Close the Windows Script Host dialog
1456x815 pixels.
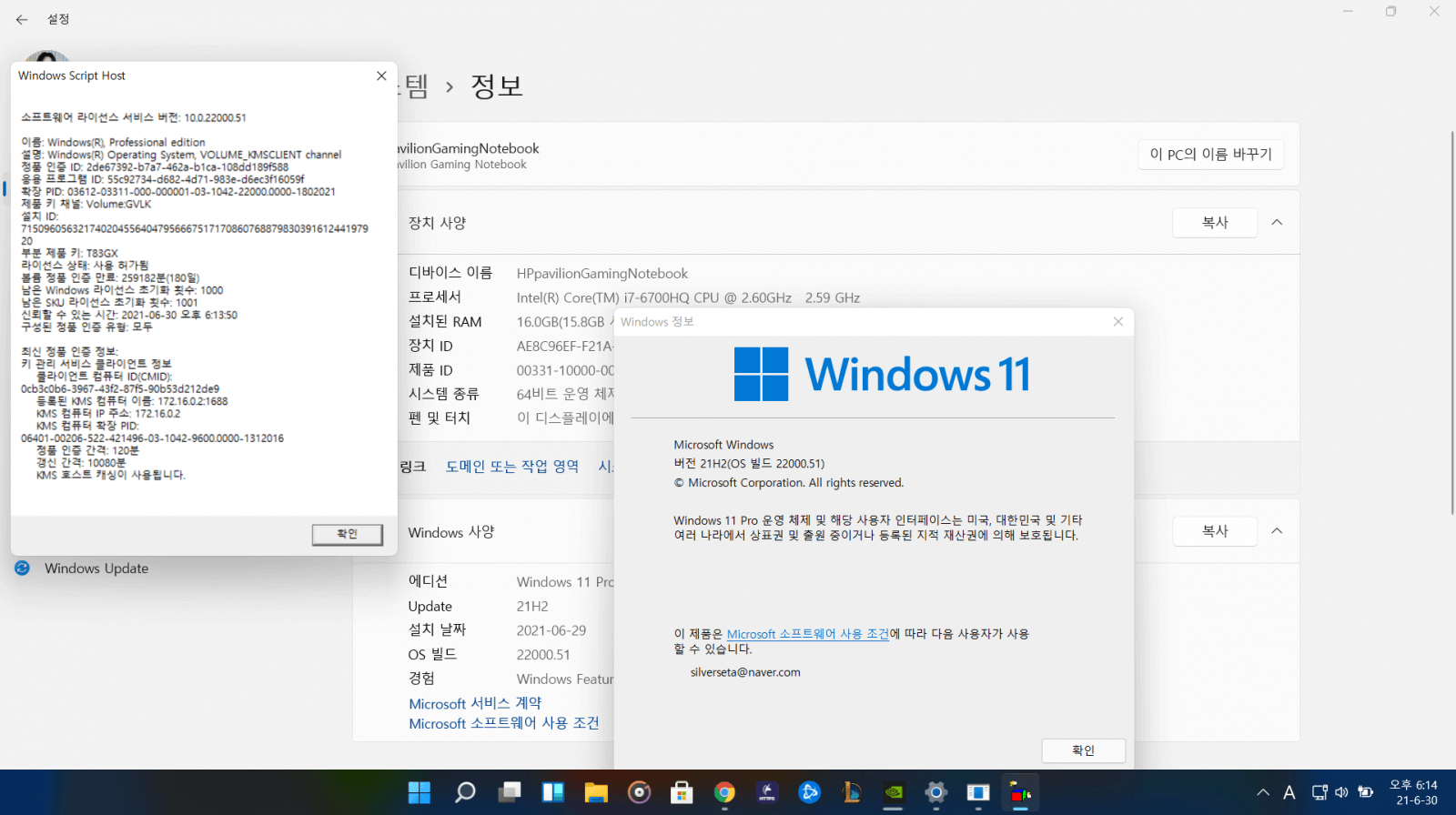pos(381,75)
